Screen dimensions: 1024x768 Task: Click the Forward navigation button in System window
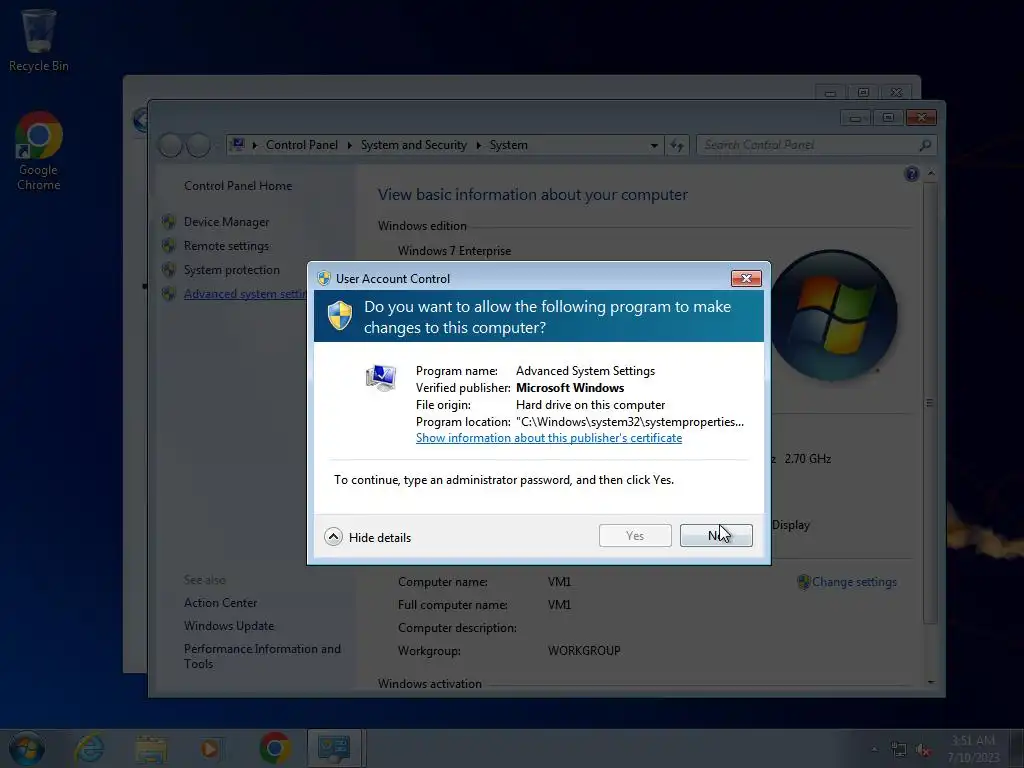[x=199, y=145]
